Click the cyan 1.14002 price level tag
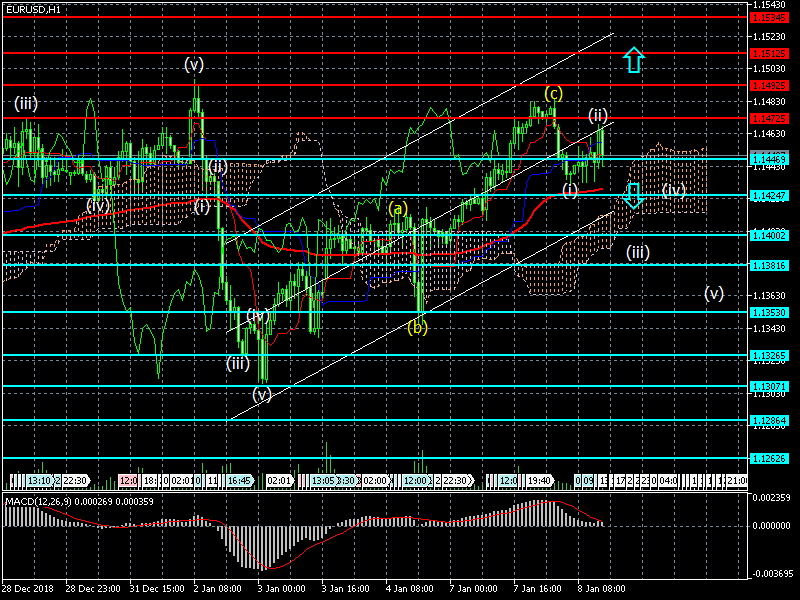This screenshot has width=800, height=600. pyautogui.click(x=769, y=235)
